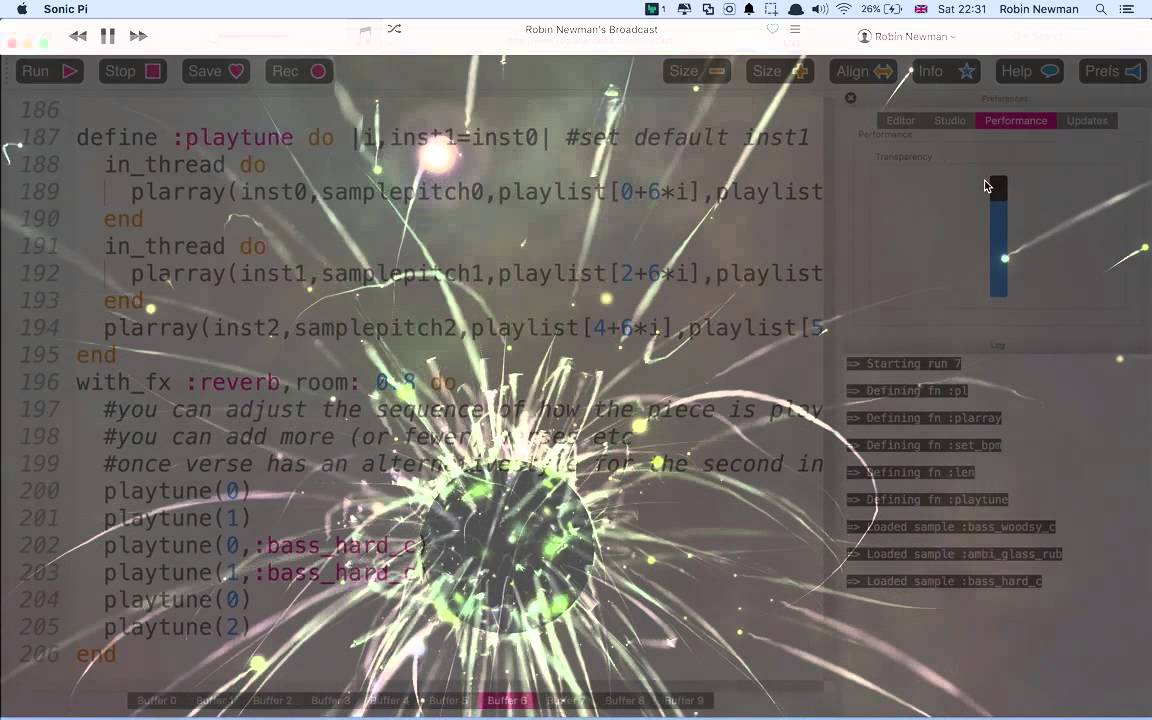Click line 200 playtune(0) code
The image size is (1152, 720).
pyautogui.click(x=177, y=491)
